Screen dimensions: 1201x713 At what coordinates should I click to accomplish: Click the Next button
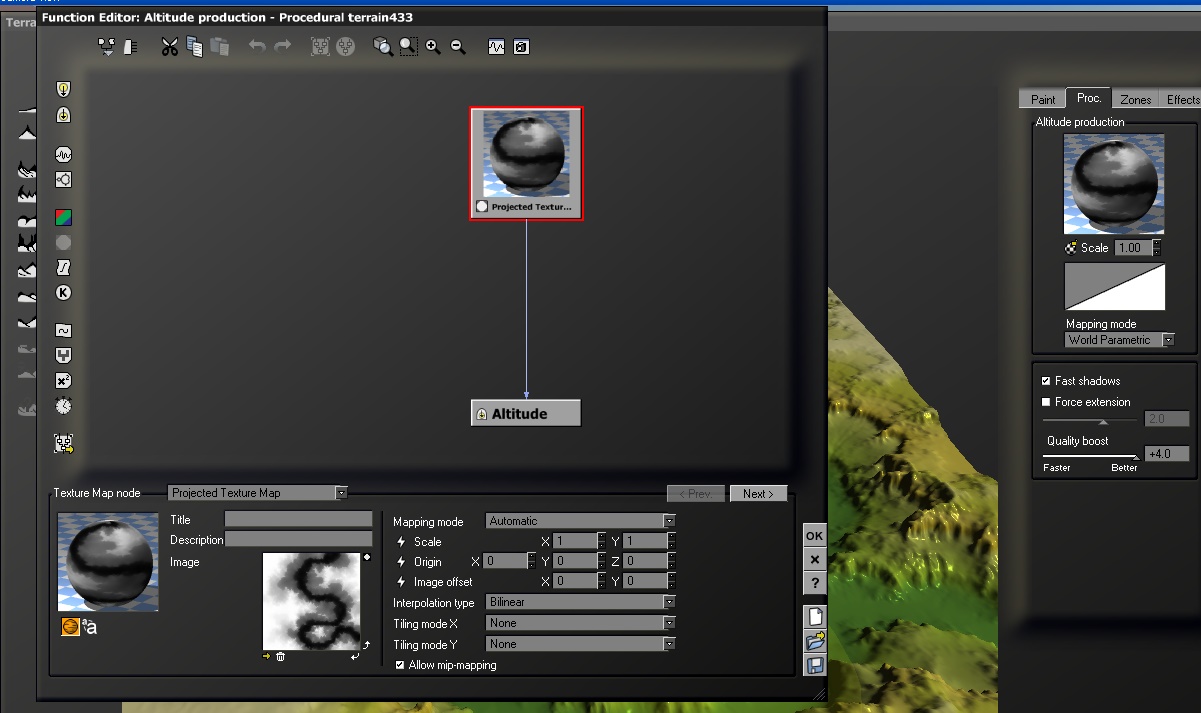[758, 494]
